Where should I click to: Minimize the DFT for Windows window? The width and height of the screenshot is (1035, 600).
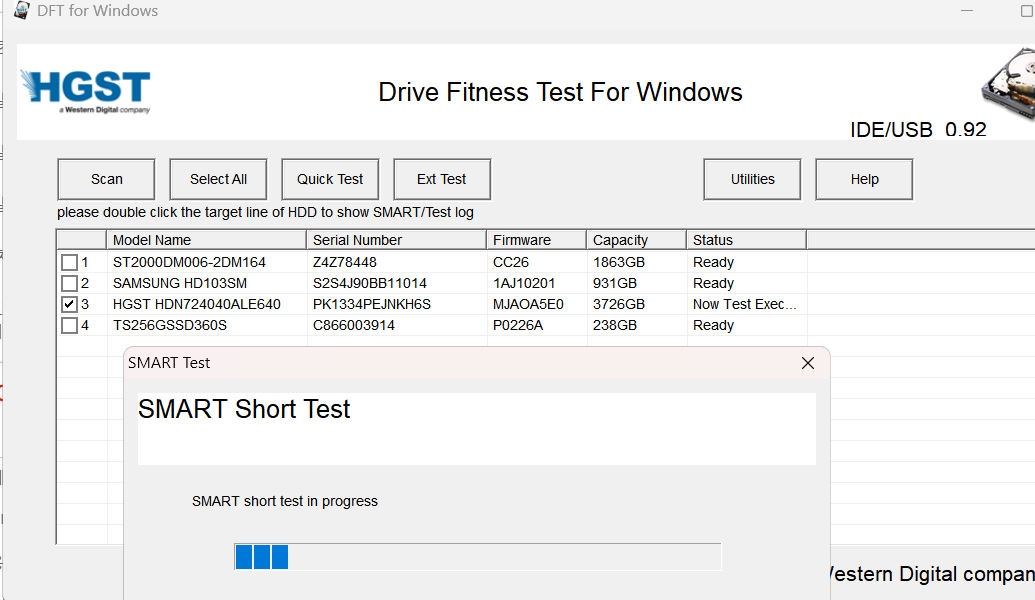(x=967, y=11)
